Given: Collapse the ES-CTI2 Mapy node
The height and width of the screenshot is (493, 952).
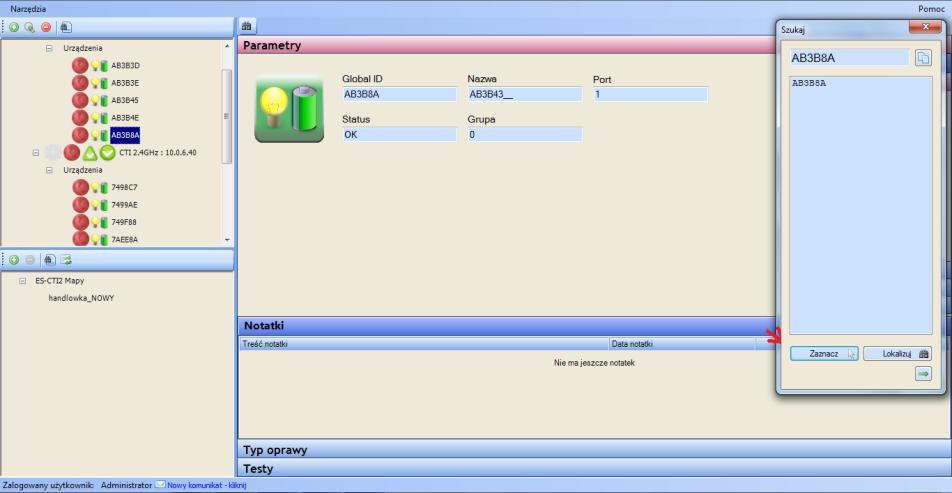Looking at the screenshot, I should (22, 281).
